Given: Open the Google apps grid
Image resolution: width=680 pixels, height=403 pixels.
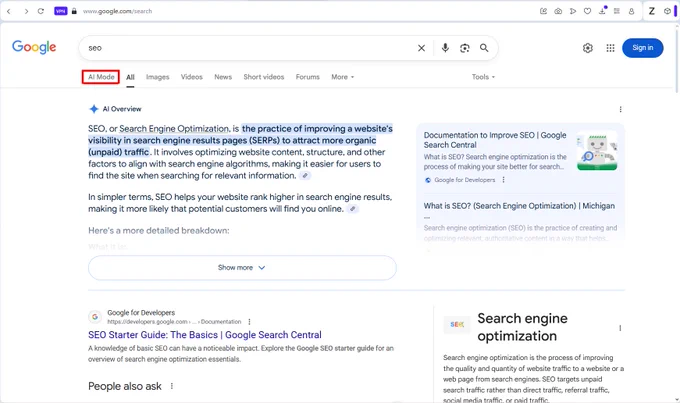Looking at the screenshot, I should (610, 48).
